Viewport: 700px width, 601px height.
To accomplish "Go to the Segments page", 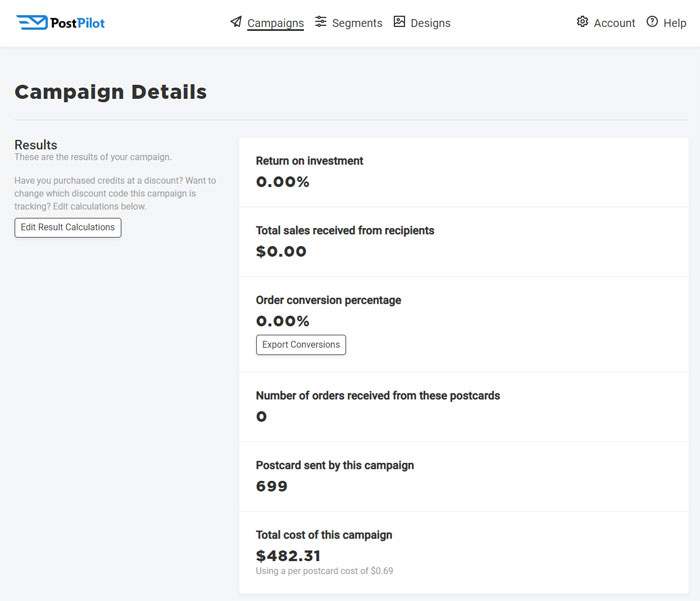I will (x=357, y=23).
